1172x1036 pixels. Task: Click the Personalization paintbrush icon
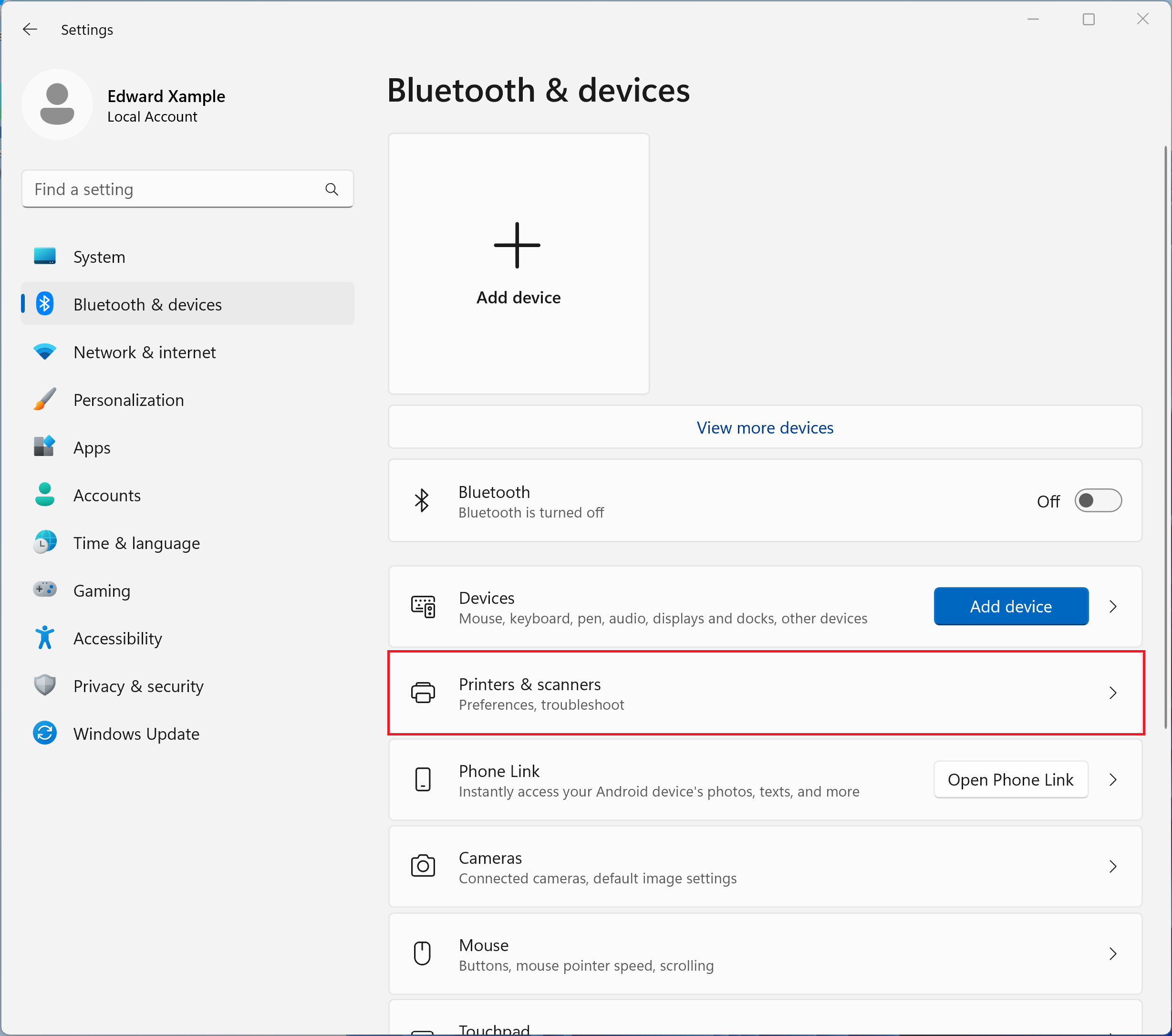pos(45,399)
